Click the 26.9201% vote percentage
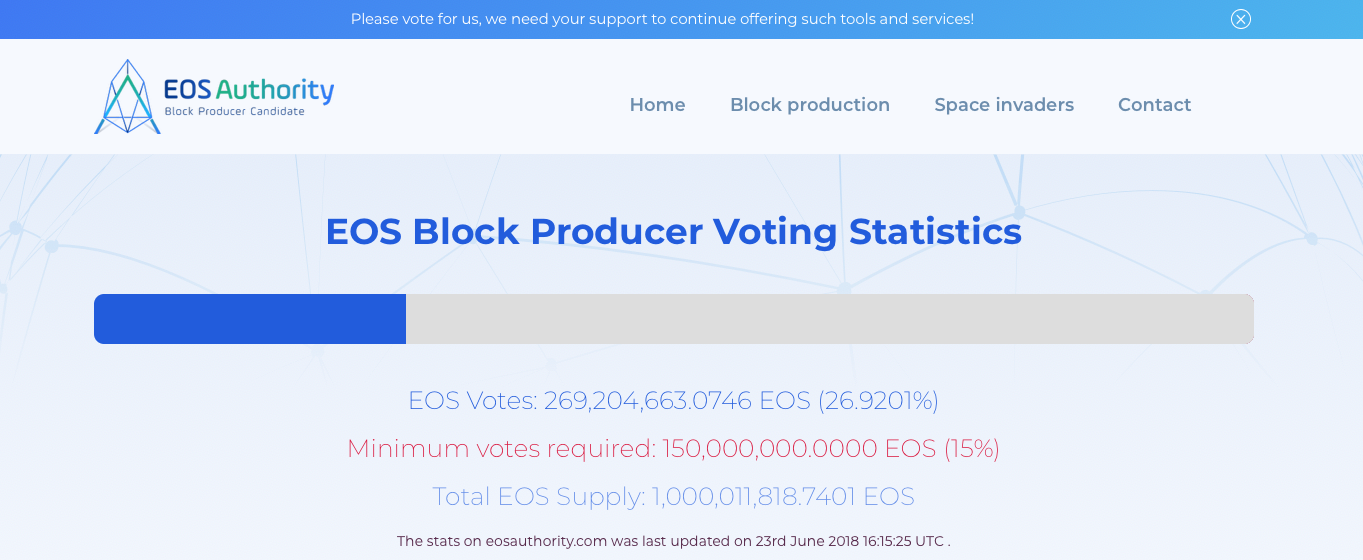Image resolution: width=1363 pixels, height=560 pixels. coord(878,401)
